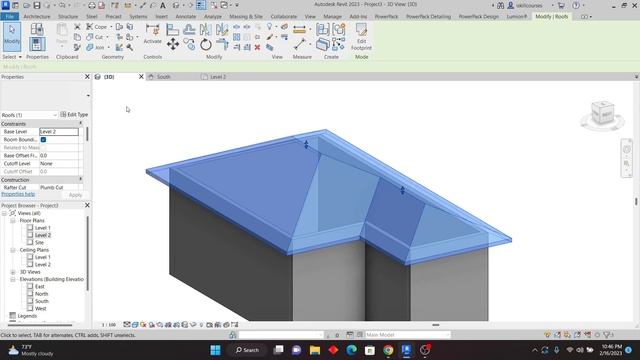Viewport: 640px width, 360px height.
Task: Click the Activate controls icon
Action: click(153, 30)
